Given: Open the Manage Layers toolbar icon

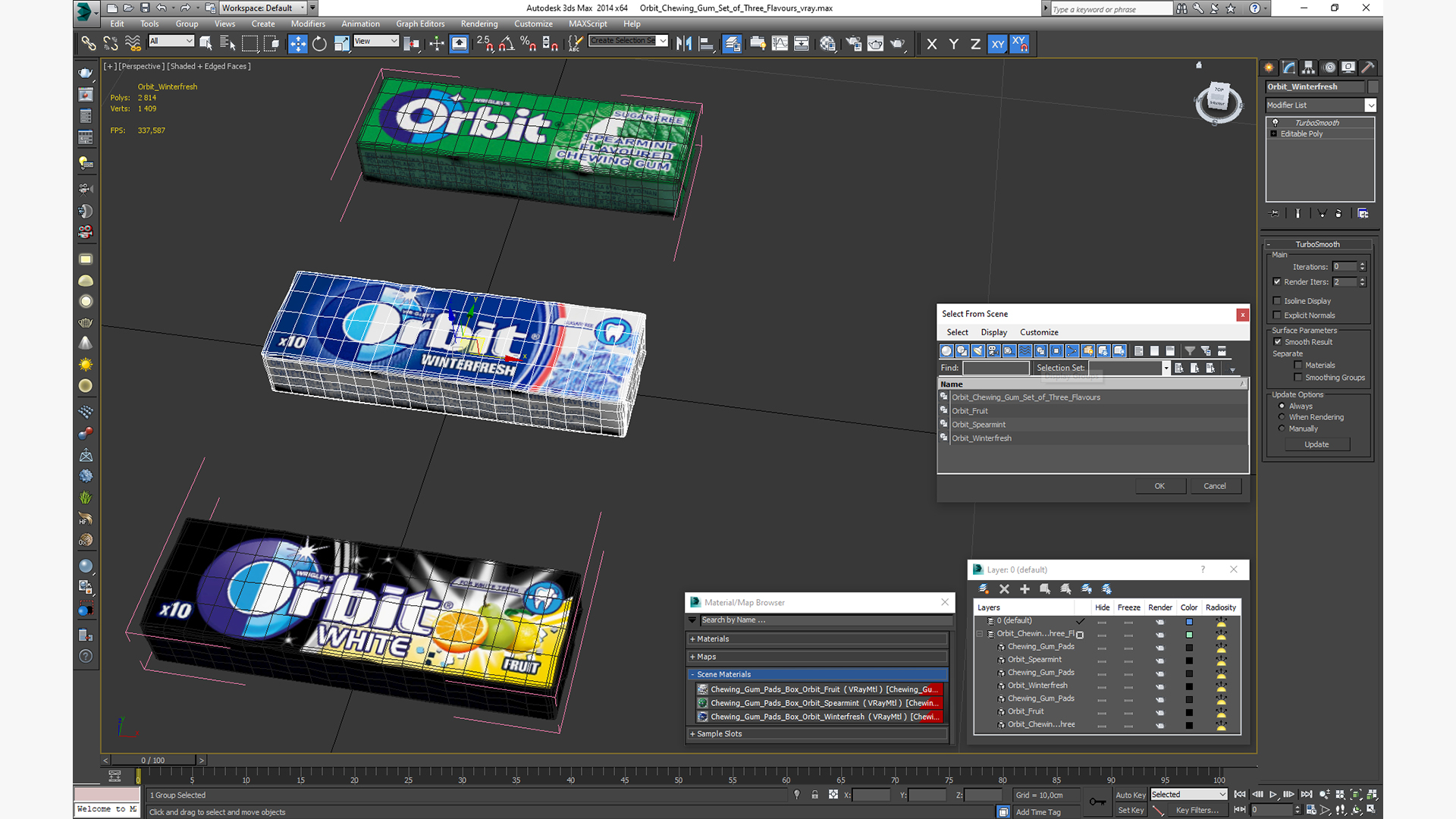Looking at the screenshot, I should [732, 44].
